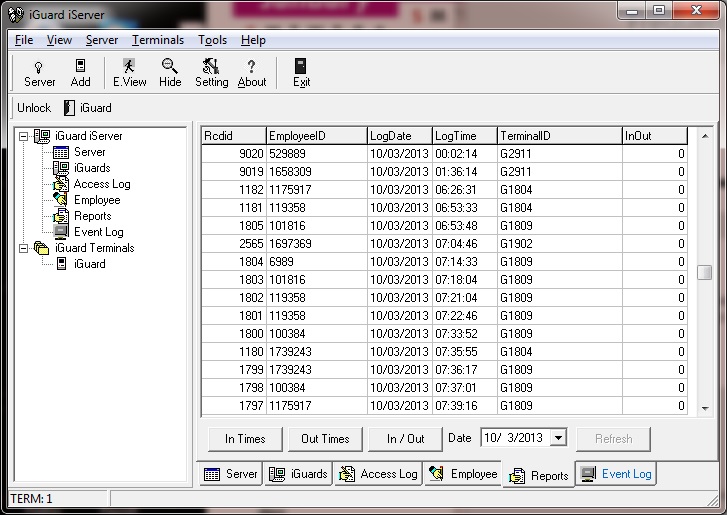Select the Server tree icon
Image resolution: width=727 pixels, height=515 pixels.
[61, 152]
